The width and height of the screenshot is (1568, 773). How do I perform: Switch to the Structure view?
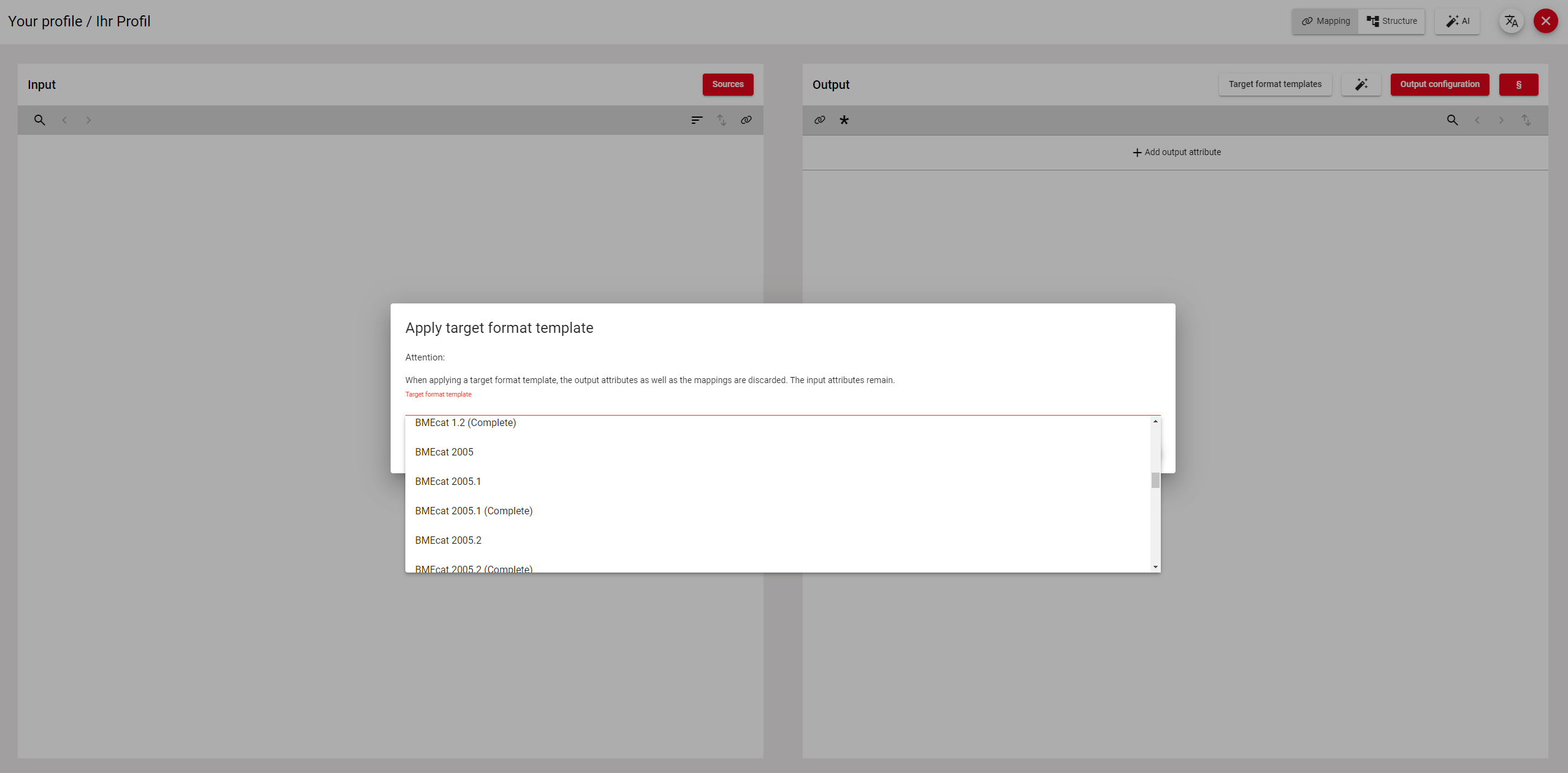coord(1391,21)
